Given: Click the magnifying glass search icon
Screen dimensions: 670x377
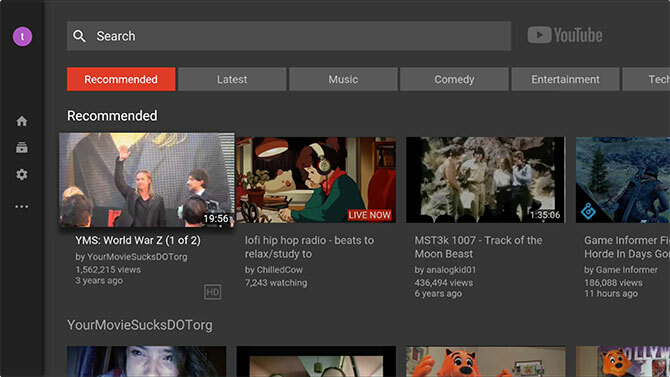Looking at the screenshot, I should tap(79, 36).
